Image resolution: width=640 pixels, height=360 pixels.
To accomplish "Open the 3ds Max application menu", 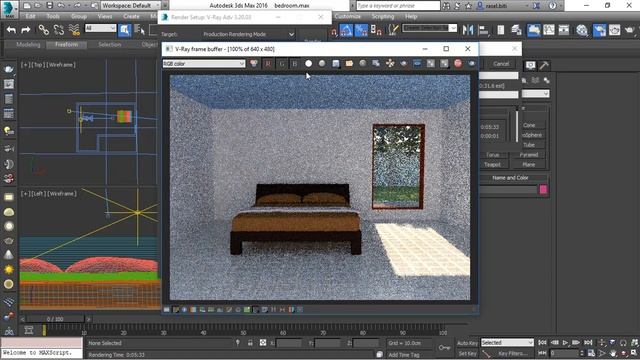I will tap(9, 9).
